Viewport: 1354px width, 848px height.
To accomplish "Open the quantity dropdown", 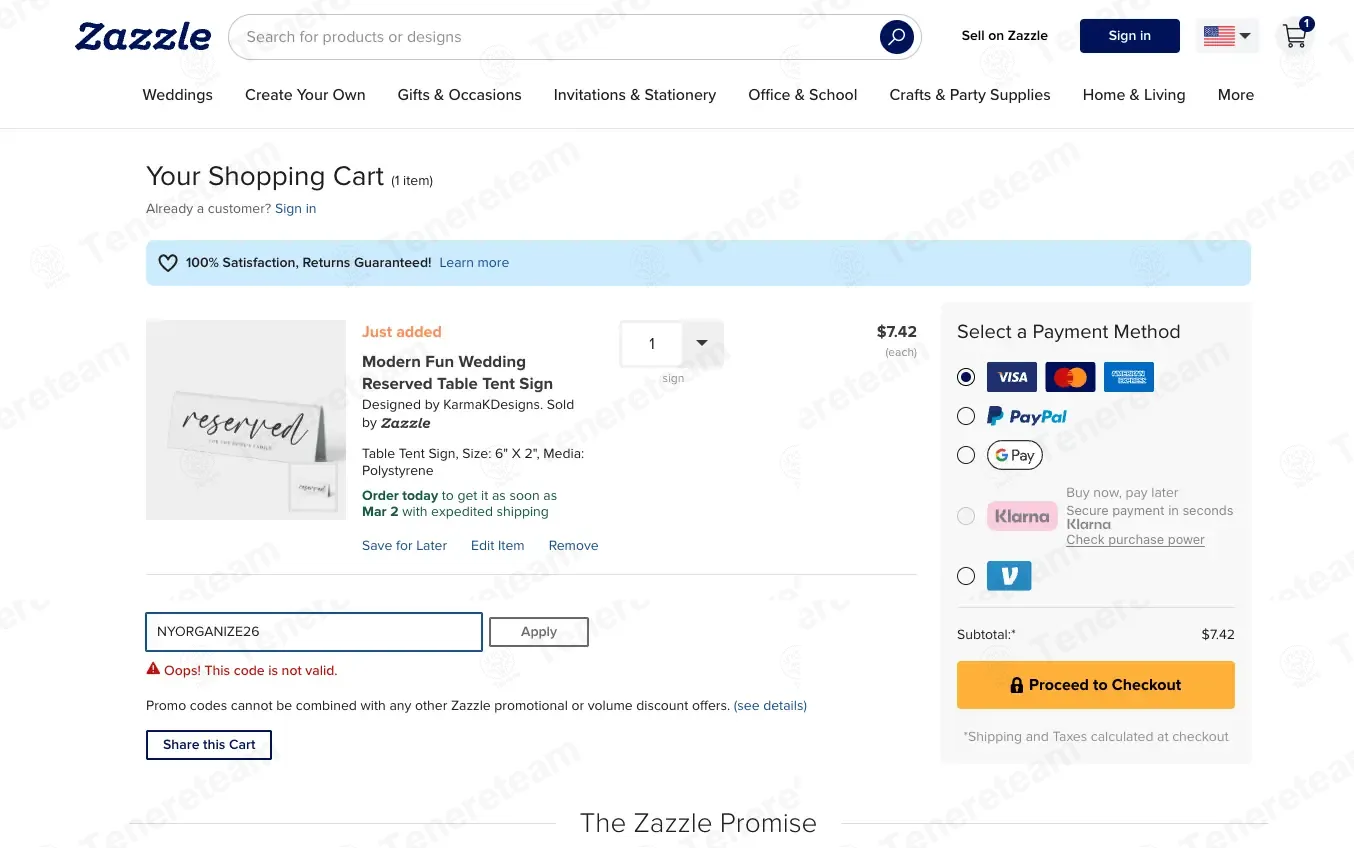I will click(x=702, y=343).
